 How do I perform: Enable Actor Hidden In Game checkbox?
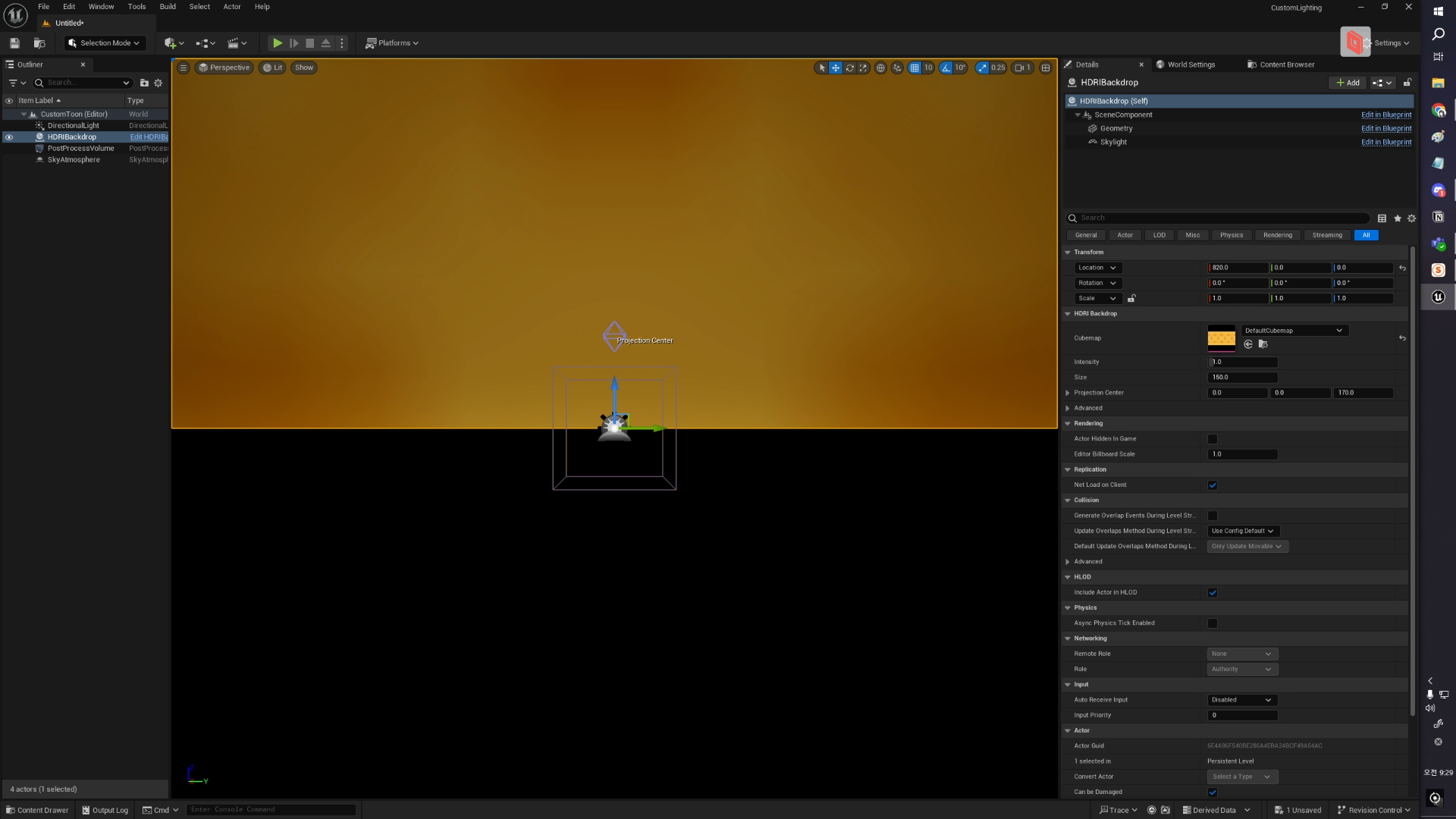pos(1213,439)
